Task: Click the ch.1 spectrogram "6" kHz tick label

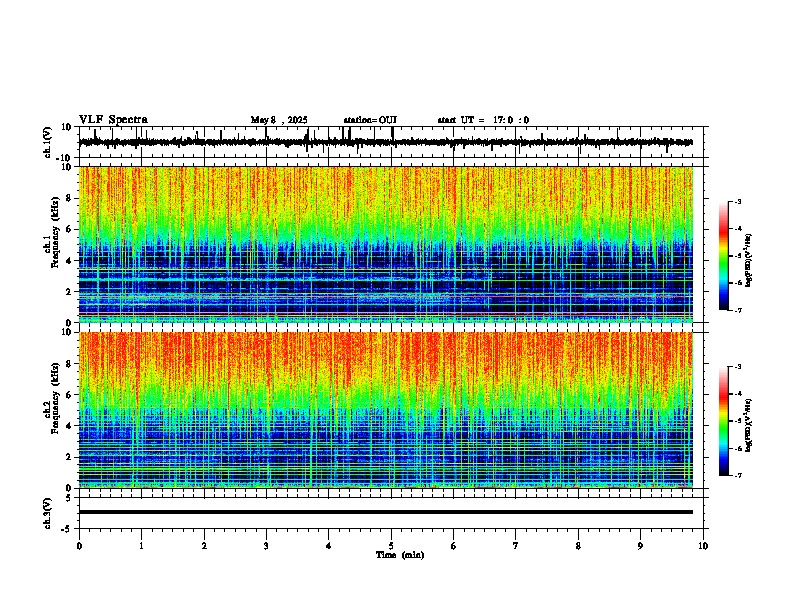Action: tap(69, 229)
